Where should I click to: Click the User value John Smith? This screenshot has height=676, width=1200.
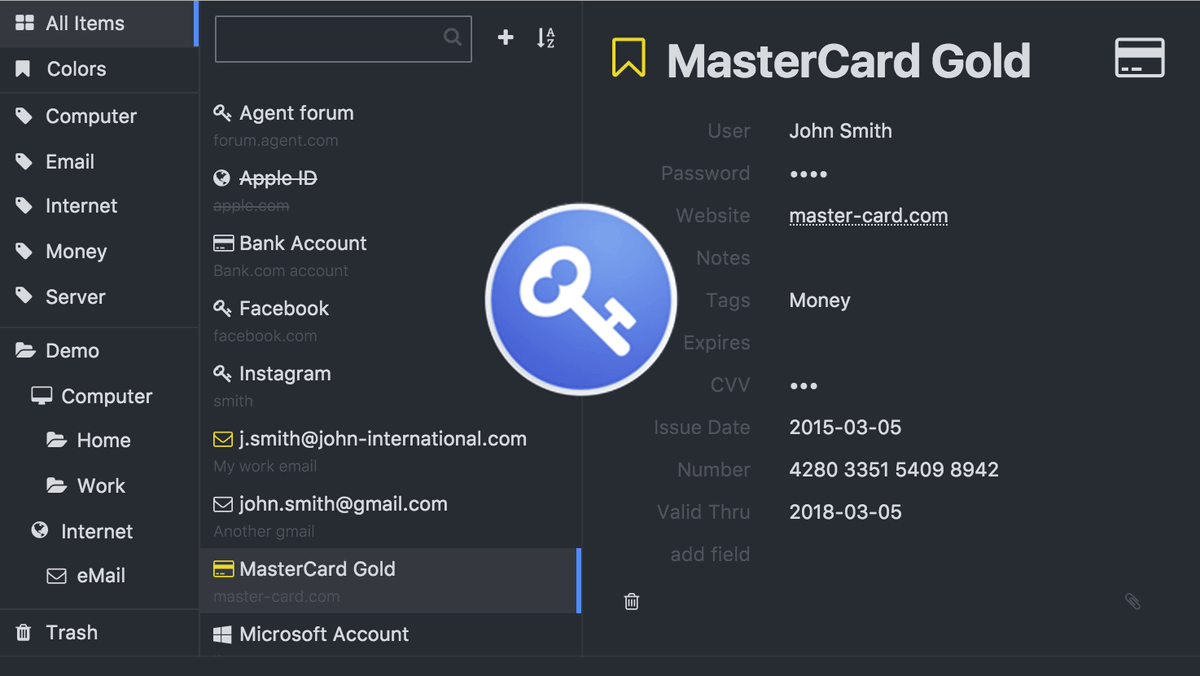pos(840,131)
